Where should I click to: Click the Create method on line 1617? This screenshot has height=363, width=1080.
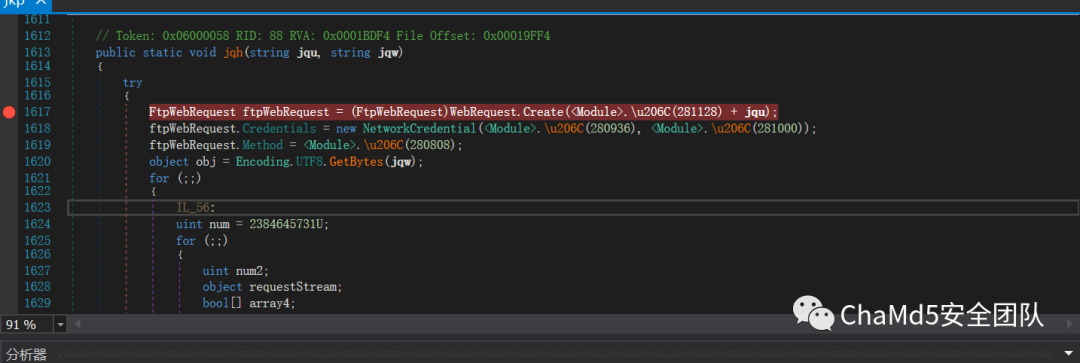click(544, 112)
